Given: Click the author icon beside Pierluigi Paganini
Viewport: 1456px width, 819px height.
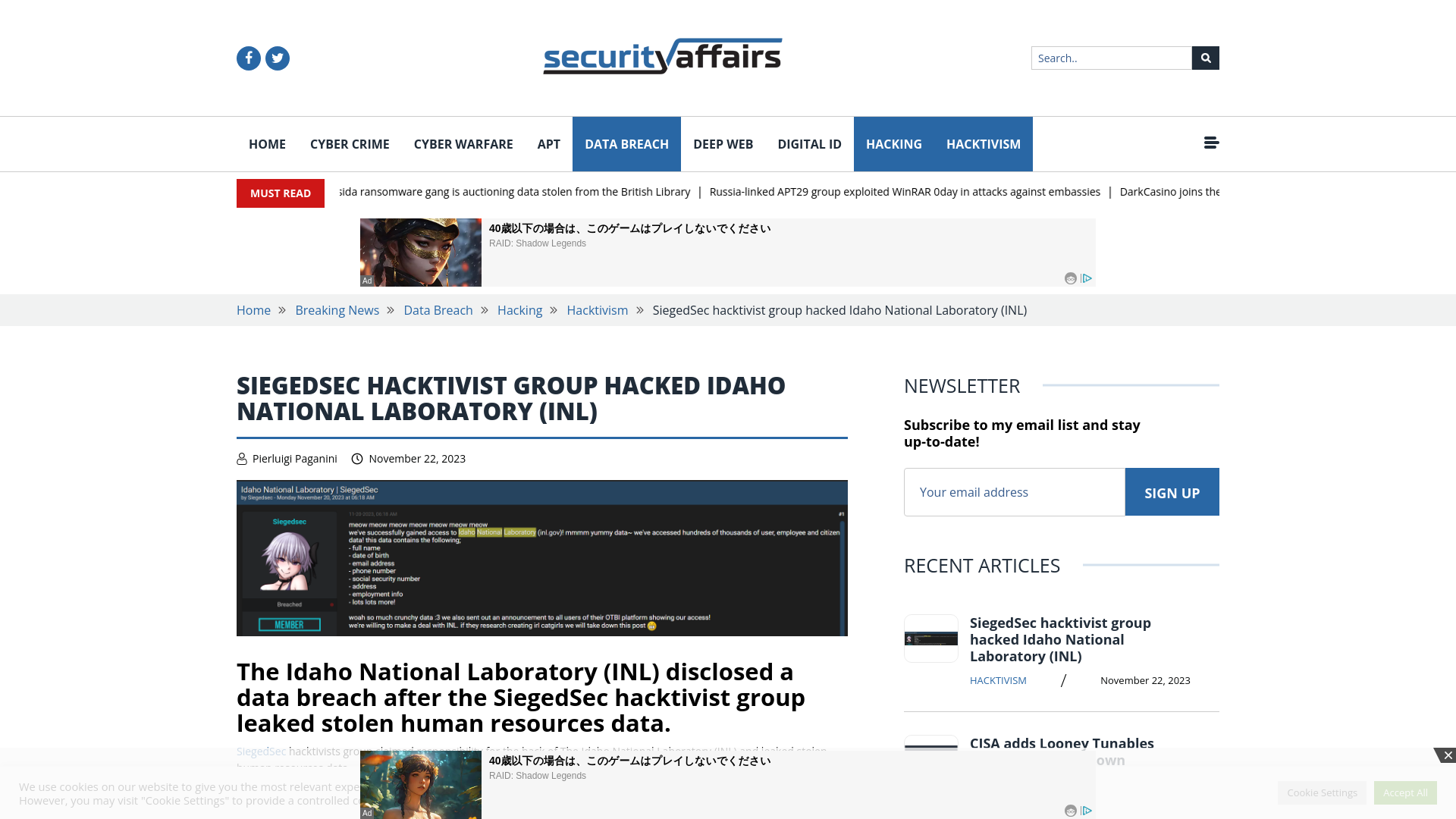Looking at the screenshot, I should pos(242,459).
